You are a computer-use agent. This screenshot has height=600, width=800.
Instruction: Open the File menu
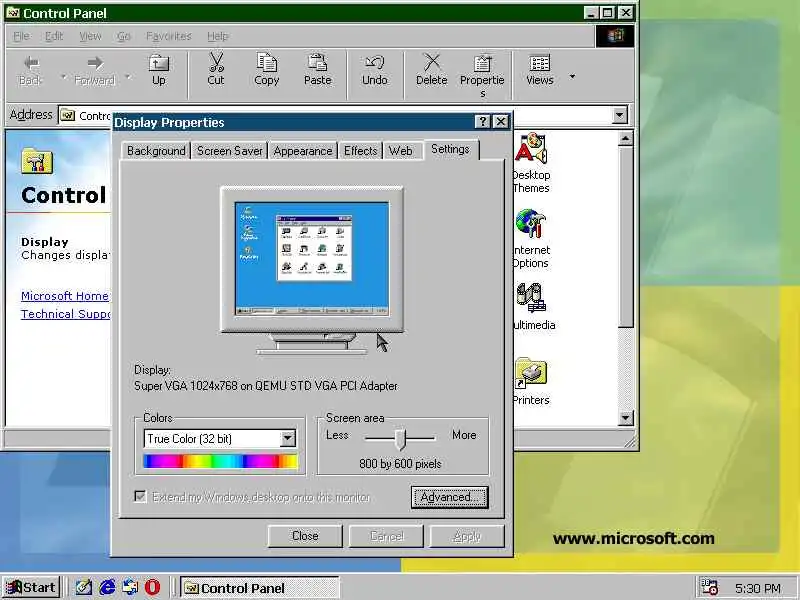(21, 36)
